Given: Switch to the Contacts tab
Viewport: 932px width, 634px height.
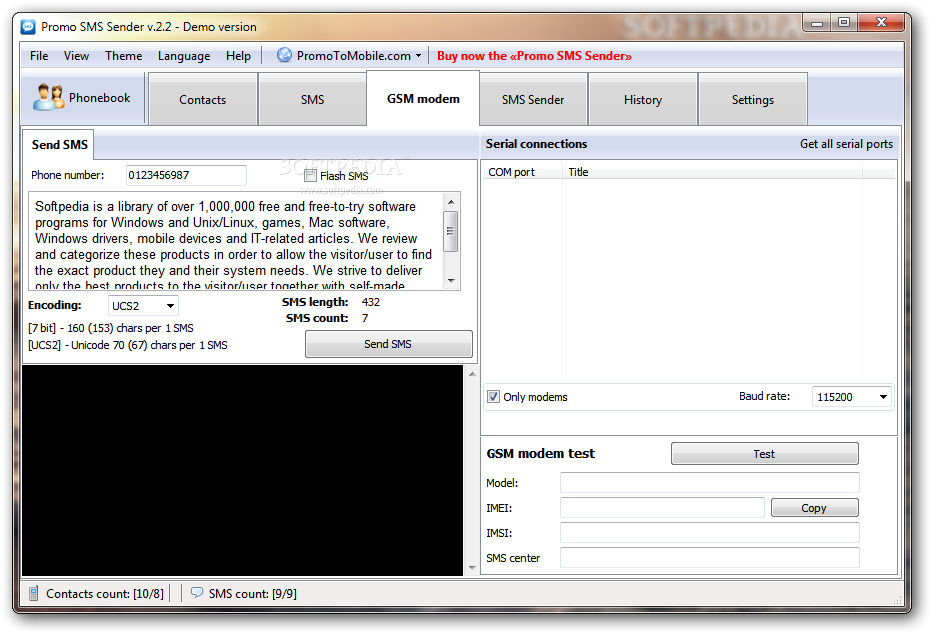Looking at the screenshot, I should coord(203,99).
